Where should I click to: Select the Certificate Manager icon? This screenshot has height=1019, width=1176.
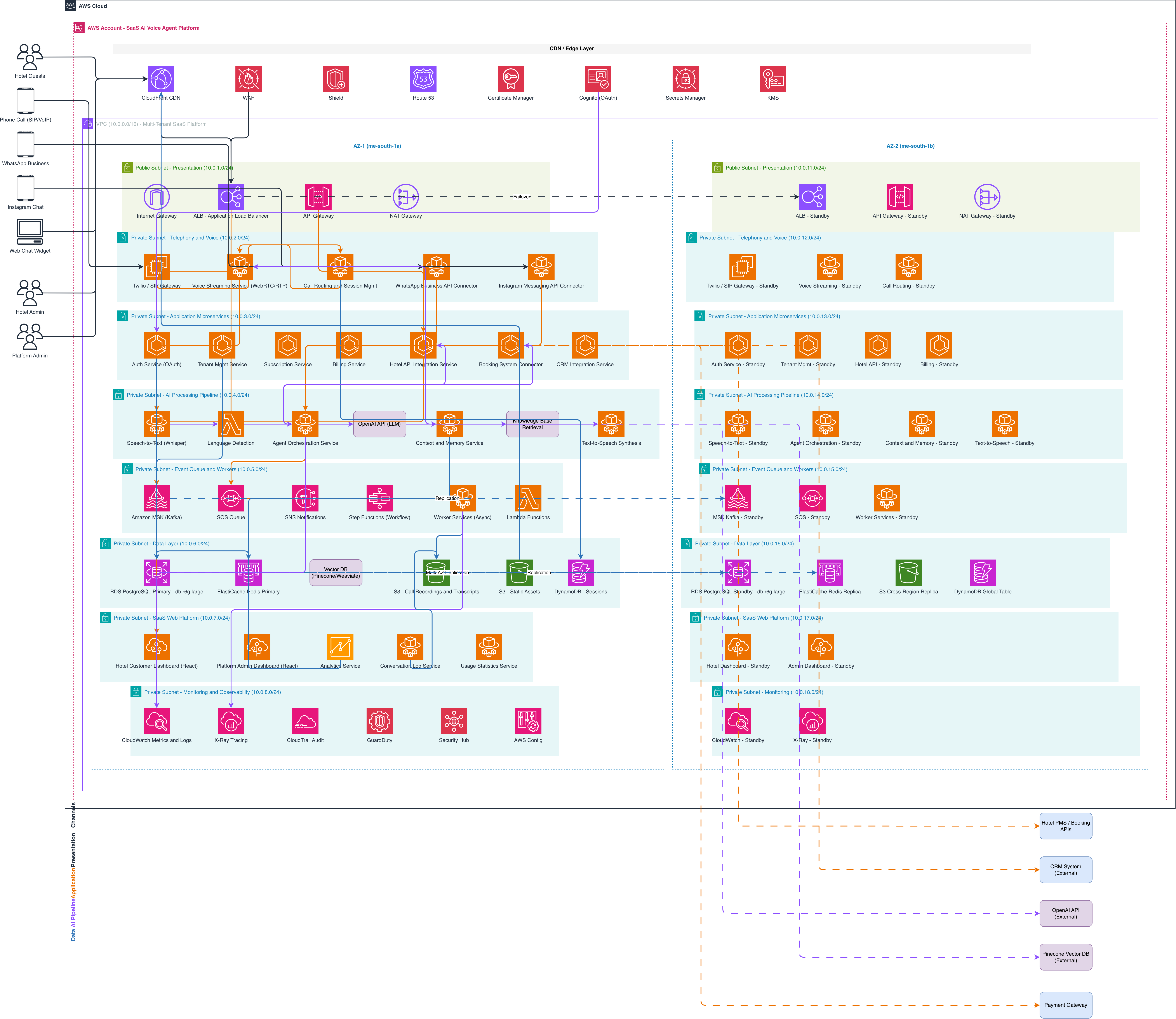click(x=511, y=79)
